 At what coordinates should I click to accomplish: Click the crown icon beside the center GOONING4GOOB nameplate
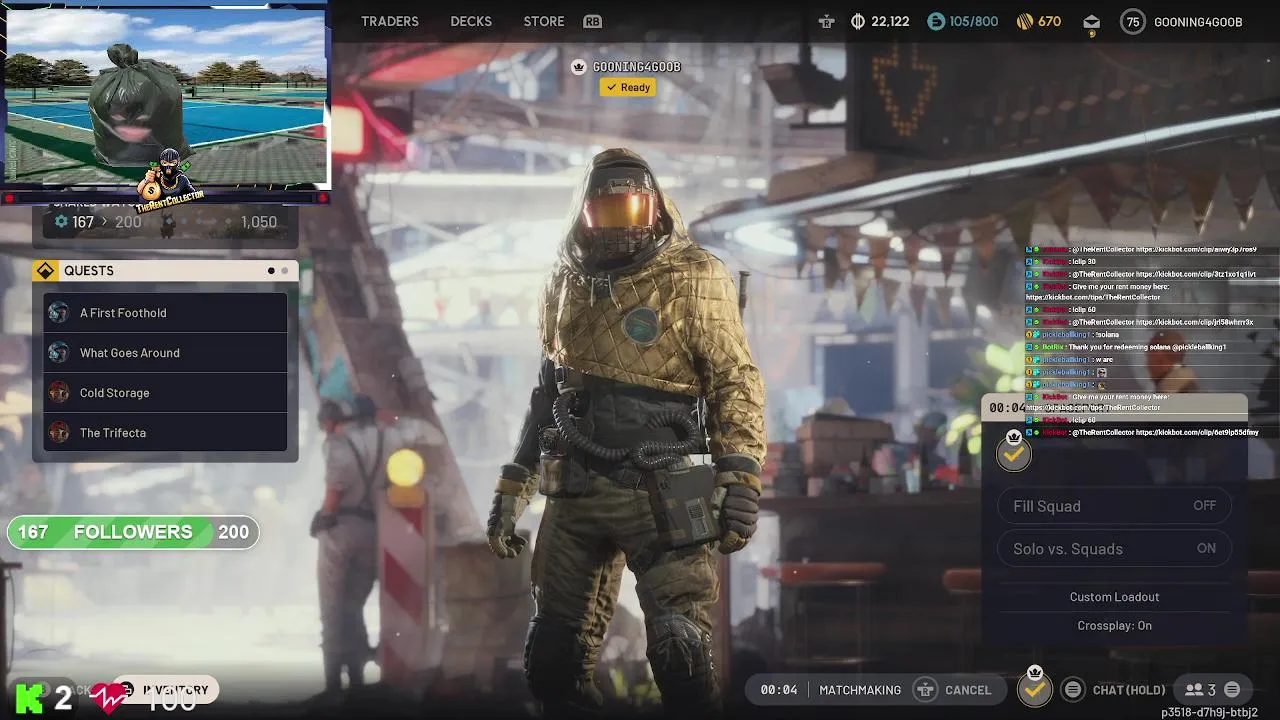(x=578, y=67)
